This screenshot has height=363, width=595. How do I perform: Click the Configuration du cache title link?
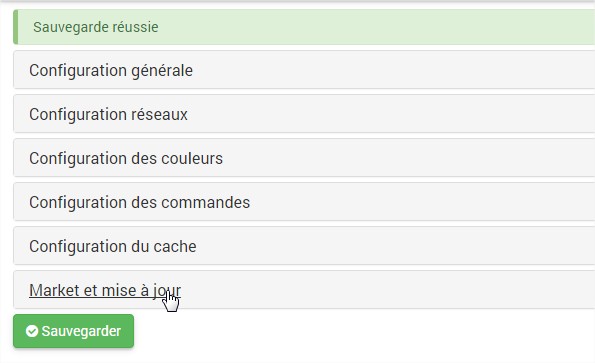113,247
